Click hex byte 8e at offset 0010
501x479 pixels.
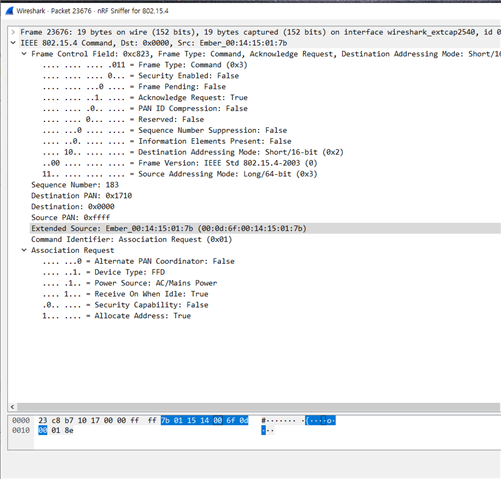[69, 431]
